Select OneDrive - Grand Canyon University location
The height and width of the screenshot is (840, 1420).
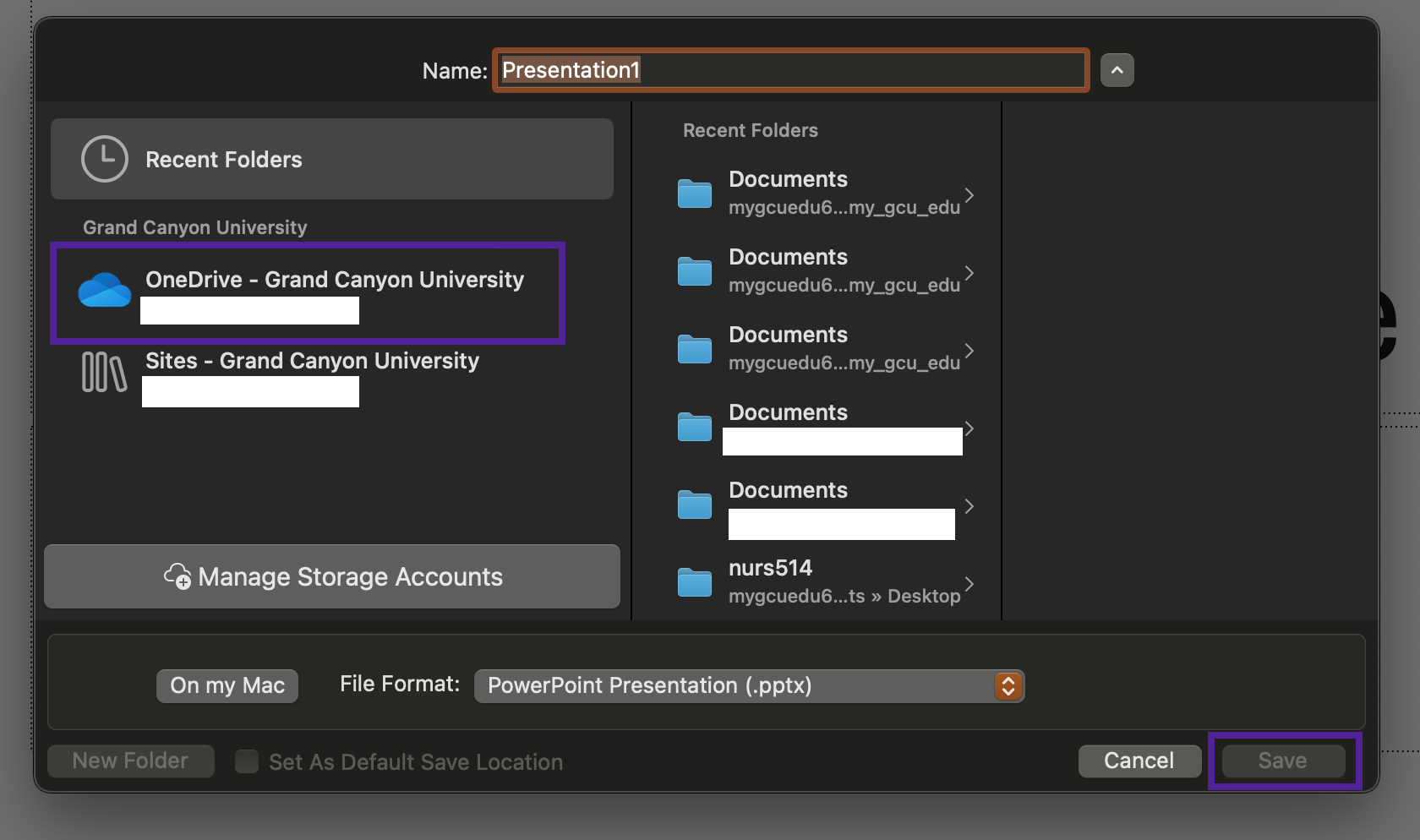coord(308,293)
